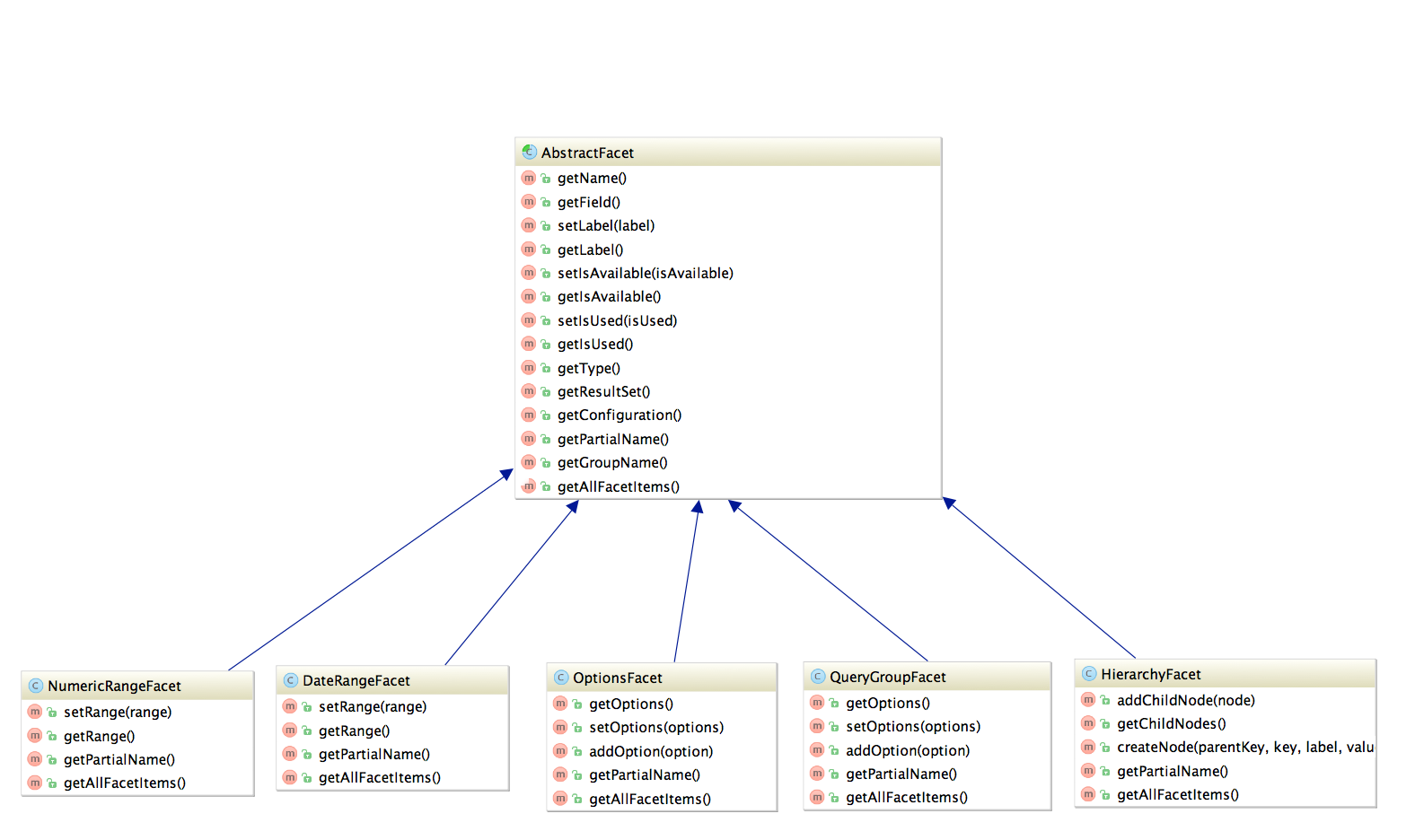
Task: Select the createNode method in HierarchyFacet
Action: pos(1244,747)
